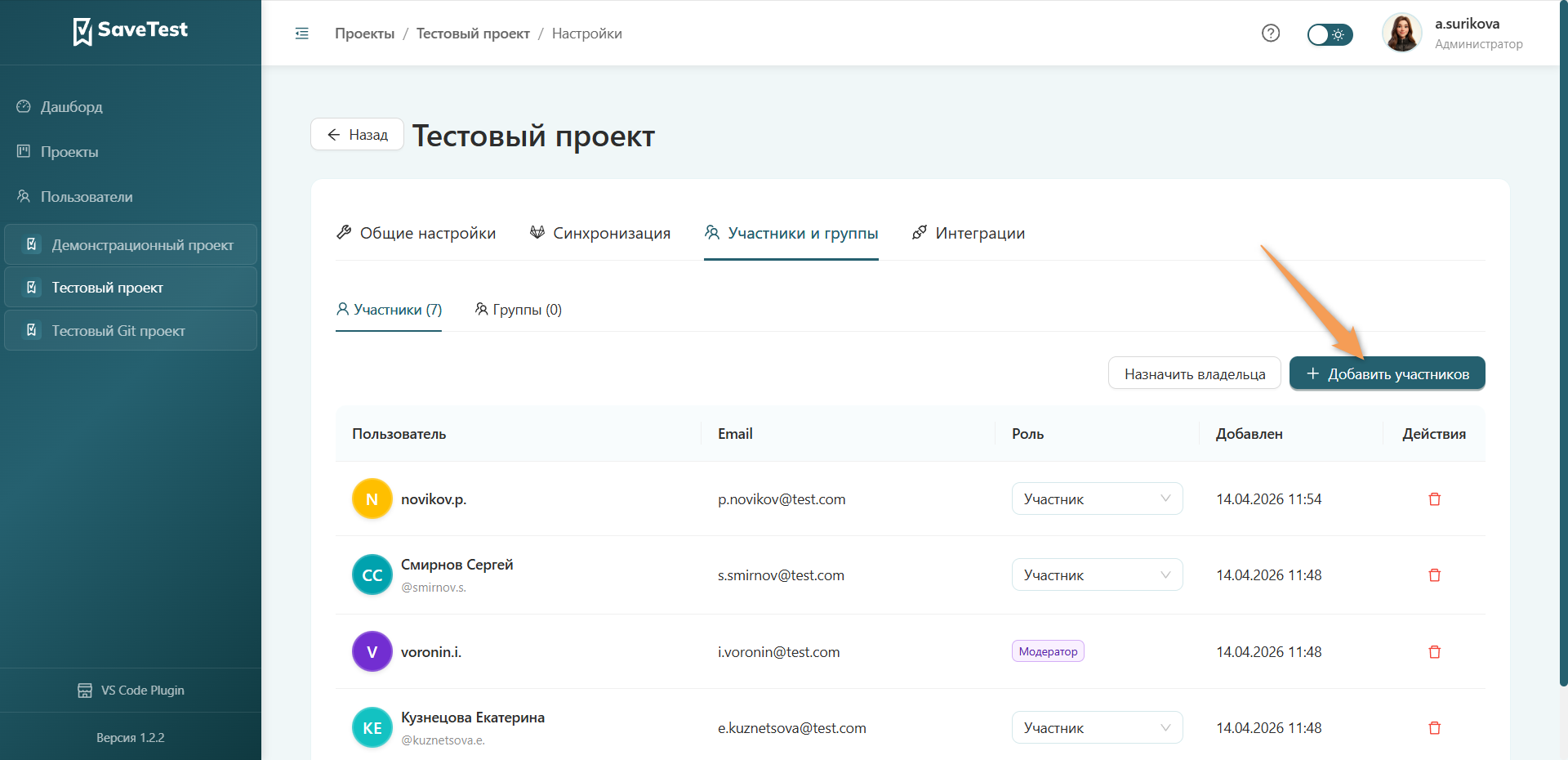Go back with the Назад button
This screenshot has width=1568, height=760.
[357, 135]
